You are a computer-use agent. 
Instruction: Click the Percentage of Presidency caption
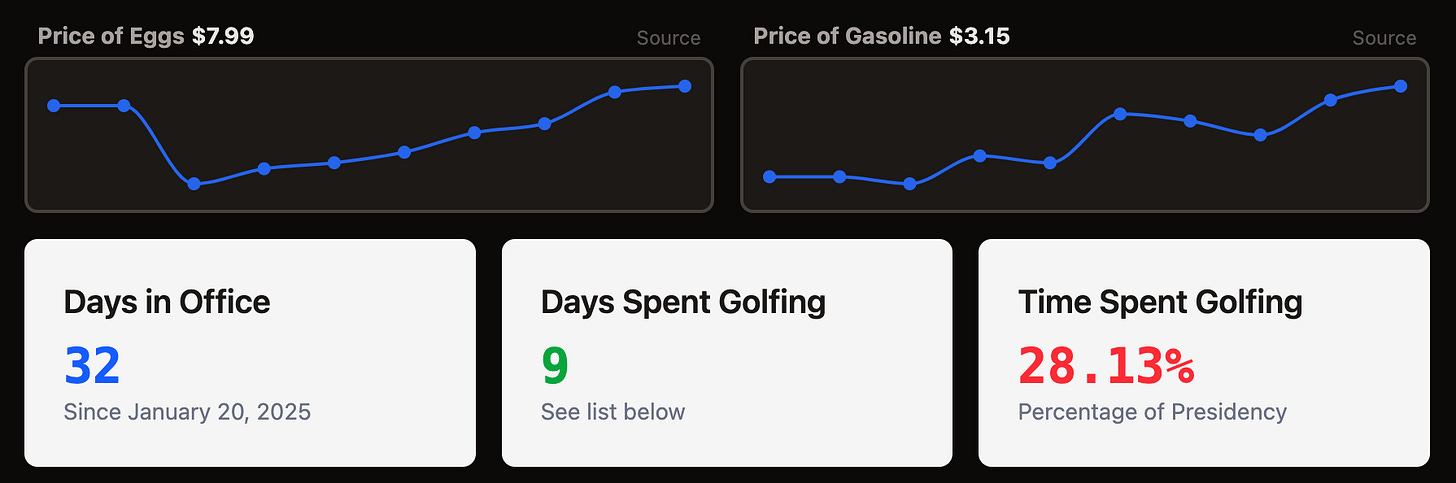(x=1152, y=411)
